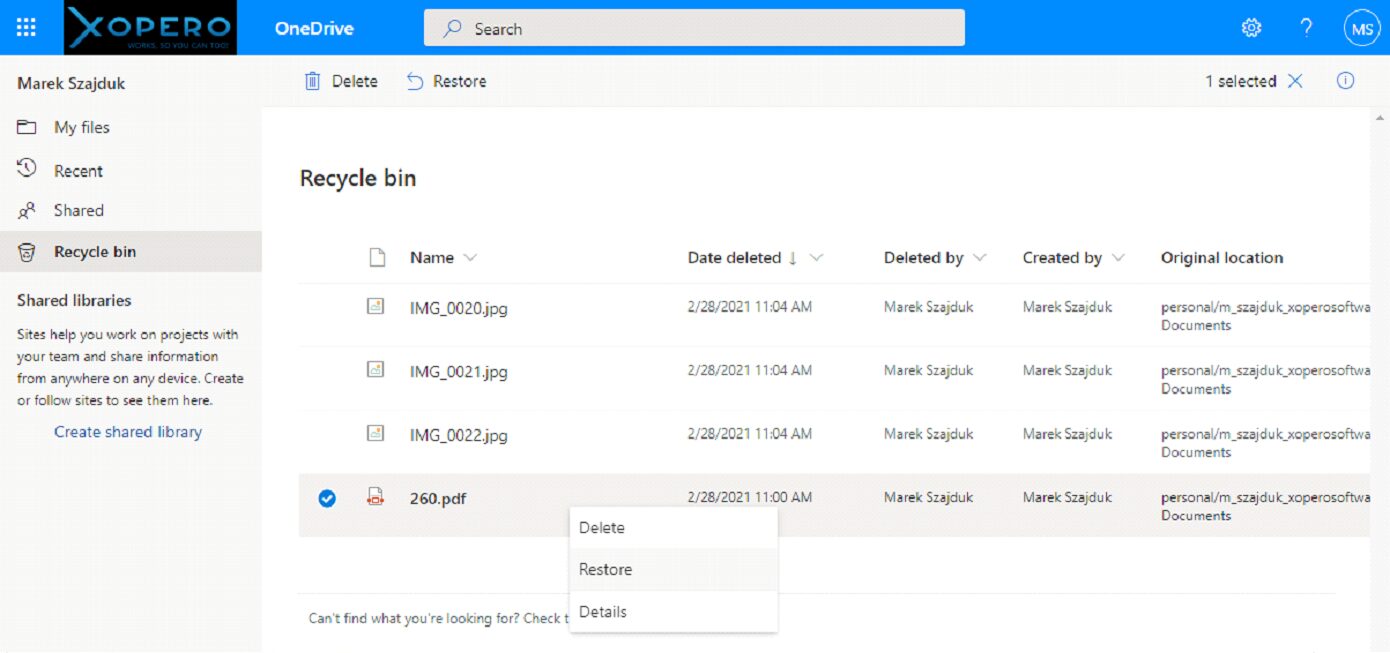This screenshot has width=1390, height=653.
Task: Click the PDF icon for 260.pdf
Action: tap(376, 496)
